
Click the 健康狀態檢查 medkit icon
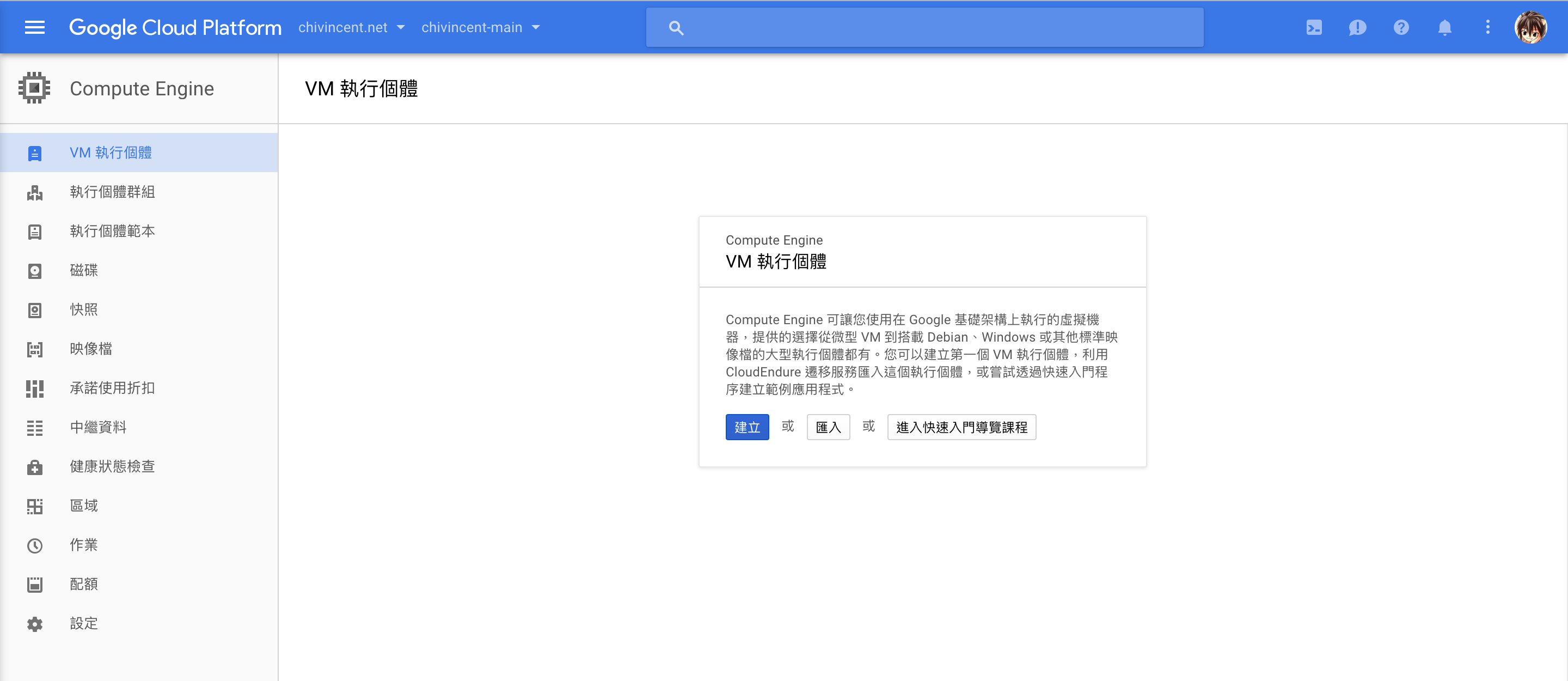35,467
